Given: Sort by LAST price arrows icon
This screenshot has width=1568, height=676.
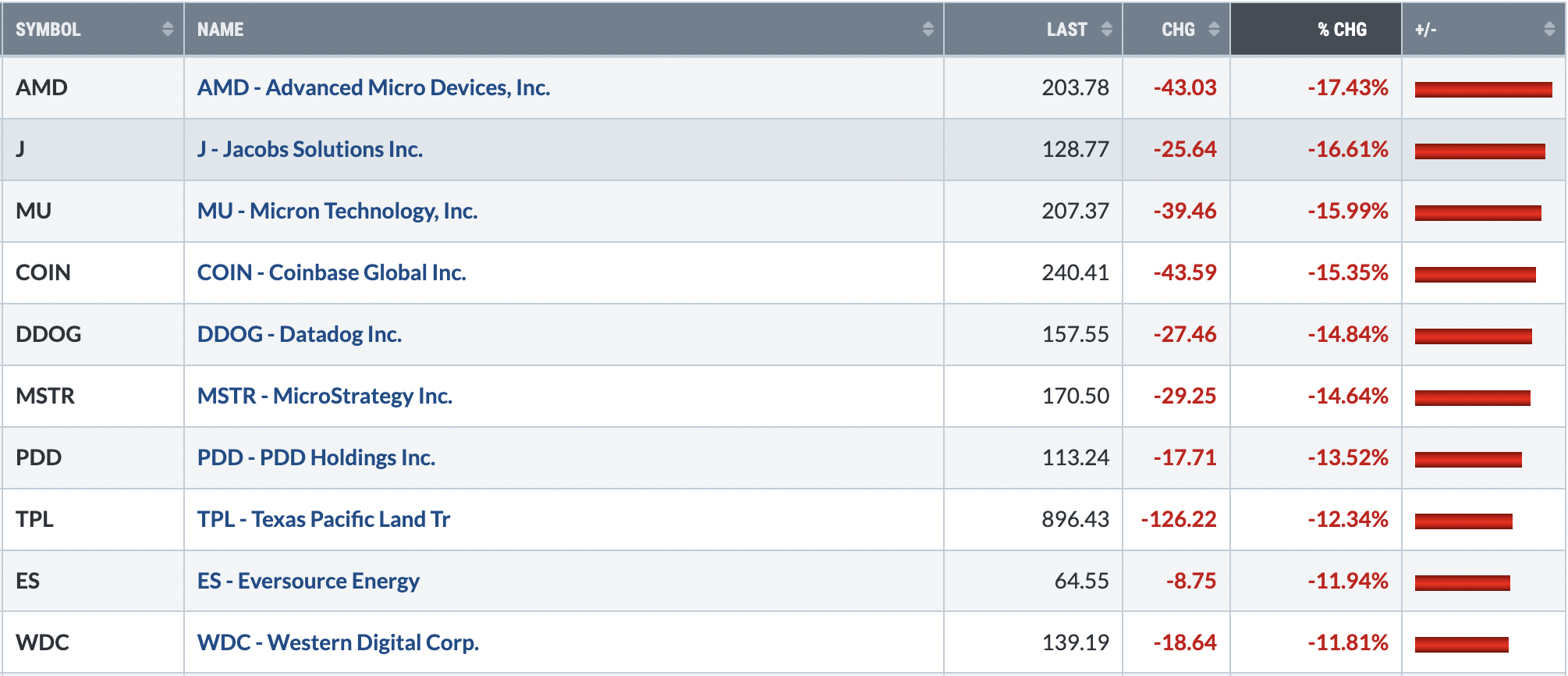Looking at the screenshot, I should [1106, 29].
